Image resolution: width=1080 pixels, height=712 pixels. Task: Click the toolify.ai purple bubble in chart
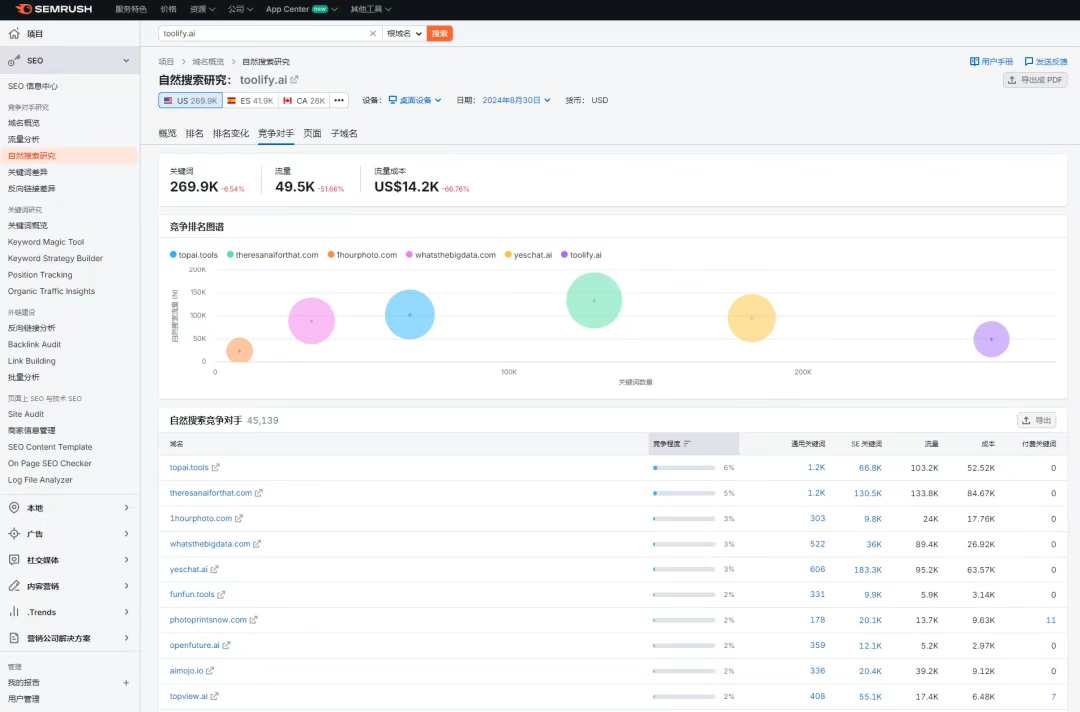991,339
